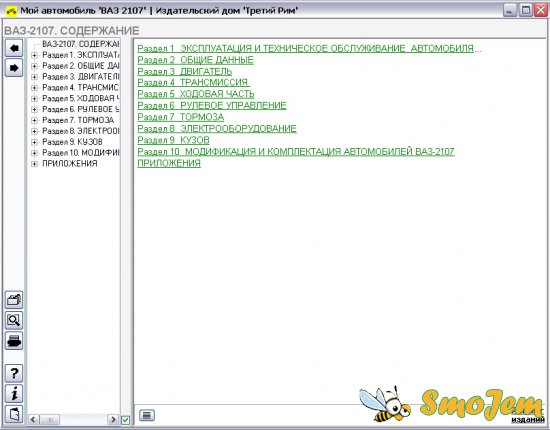This screenshot has width=550, height=430.
Task: Expand Раздел 6 РУЛЕВОЕ tree node
Action: [34, 109]
